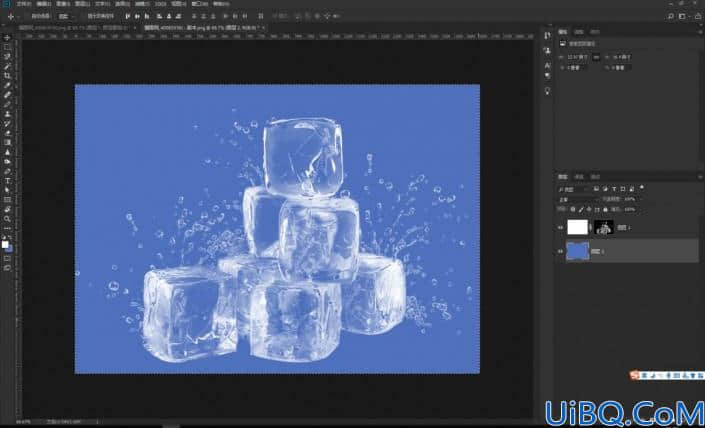705x428 pixels.
Task: Open the layer blend mode dropdown
Action: coord(578,199)
